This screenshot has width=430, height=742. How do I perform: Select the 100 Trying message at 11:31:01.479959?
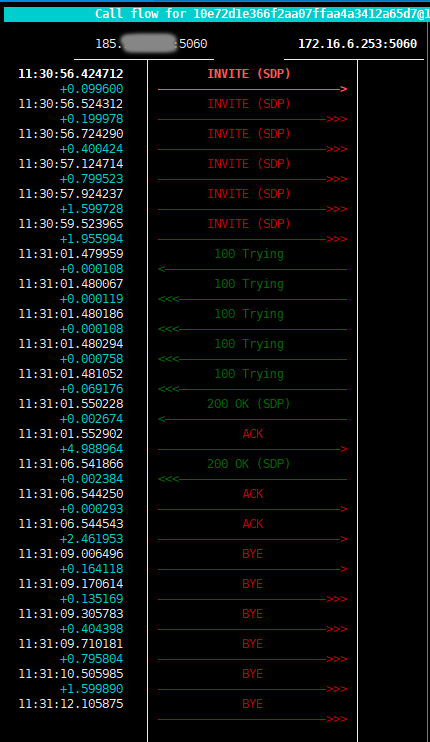[249, 254]
